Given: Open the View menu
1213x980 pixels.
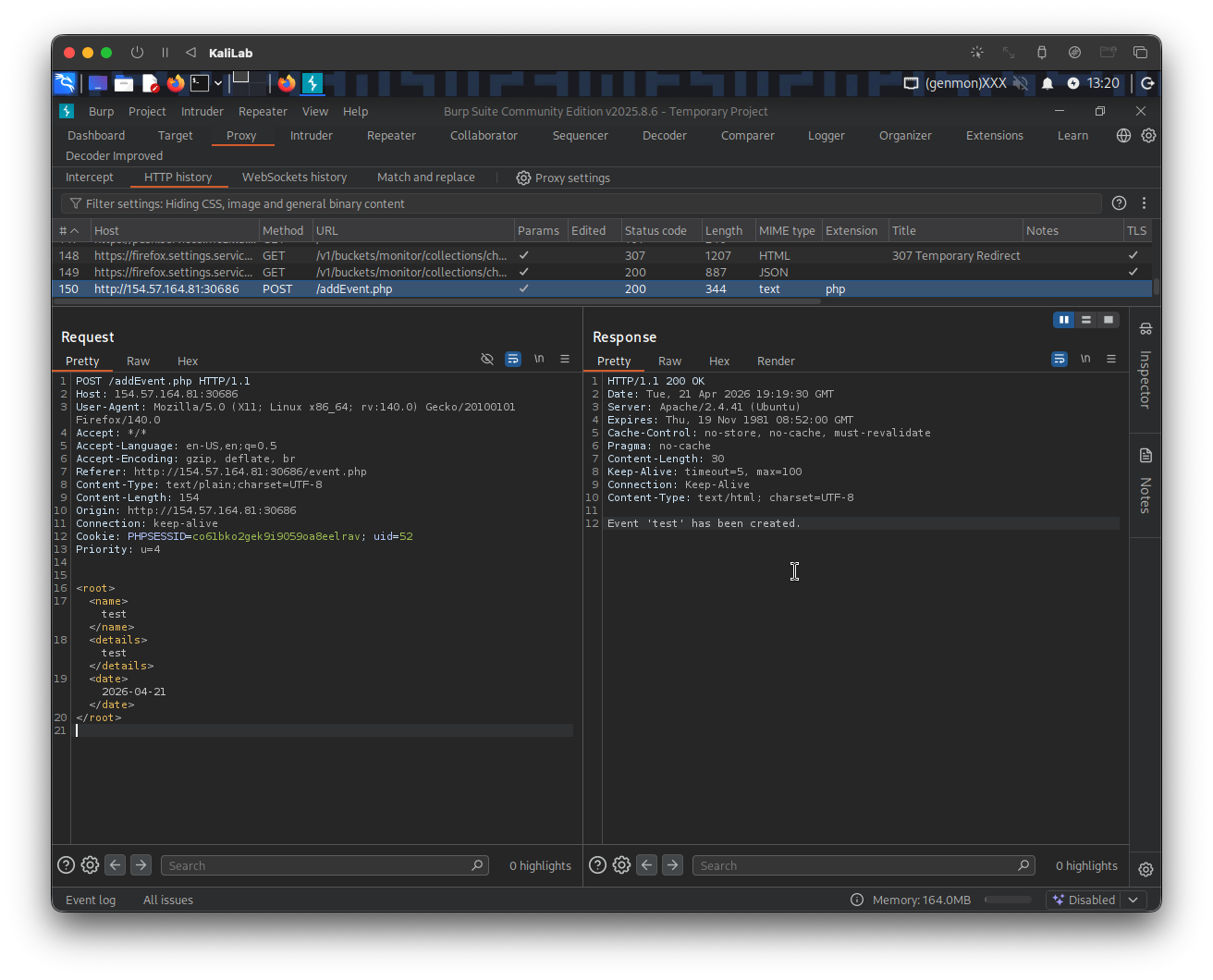Looking at the screenshot, I should point(315,112).
